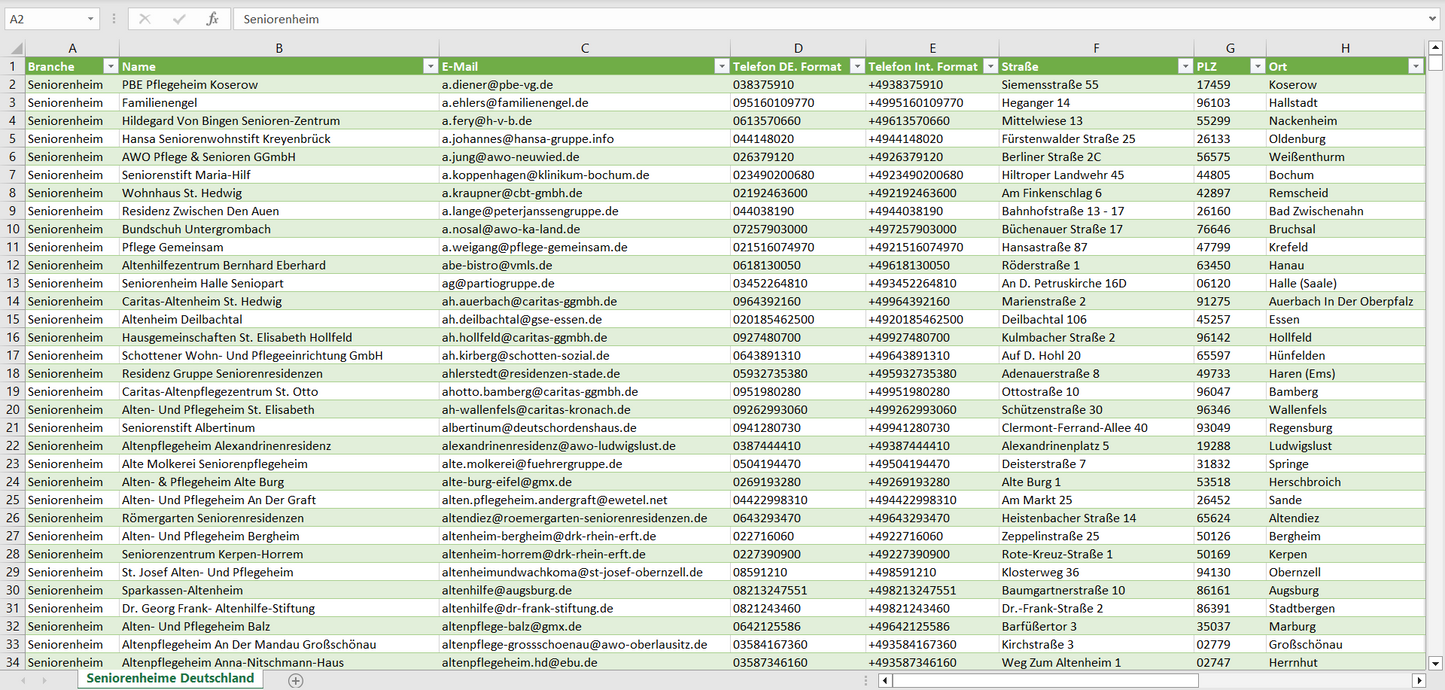Select column C header
The image size is (1445, 690).
coord(585,48)
